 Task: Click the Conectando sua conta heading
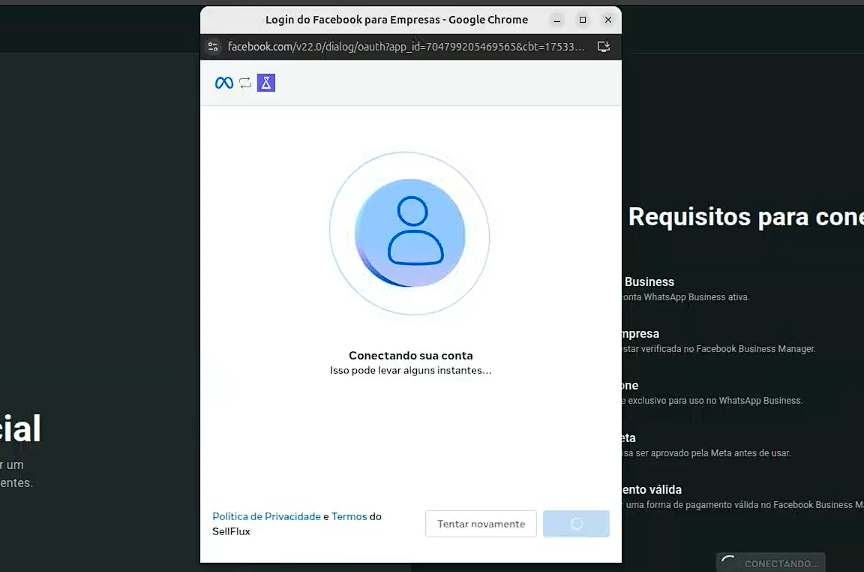click(410, 355)
